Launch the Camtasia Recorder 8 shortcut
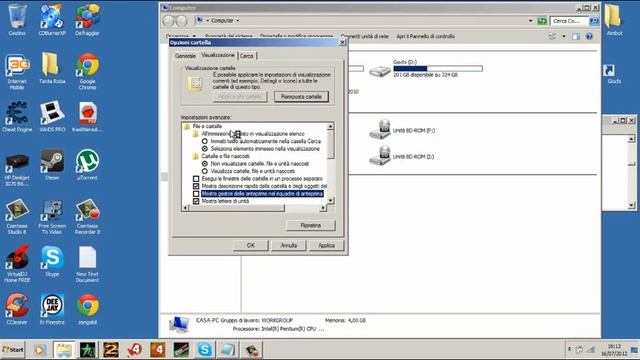The width and height of the screenshot is (640, 360). (x=87, y=216)
